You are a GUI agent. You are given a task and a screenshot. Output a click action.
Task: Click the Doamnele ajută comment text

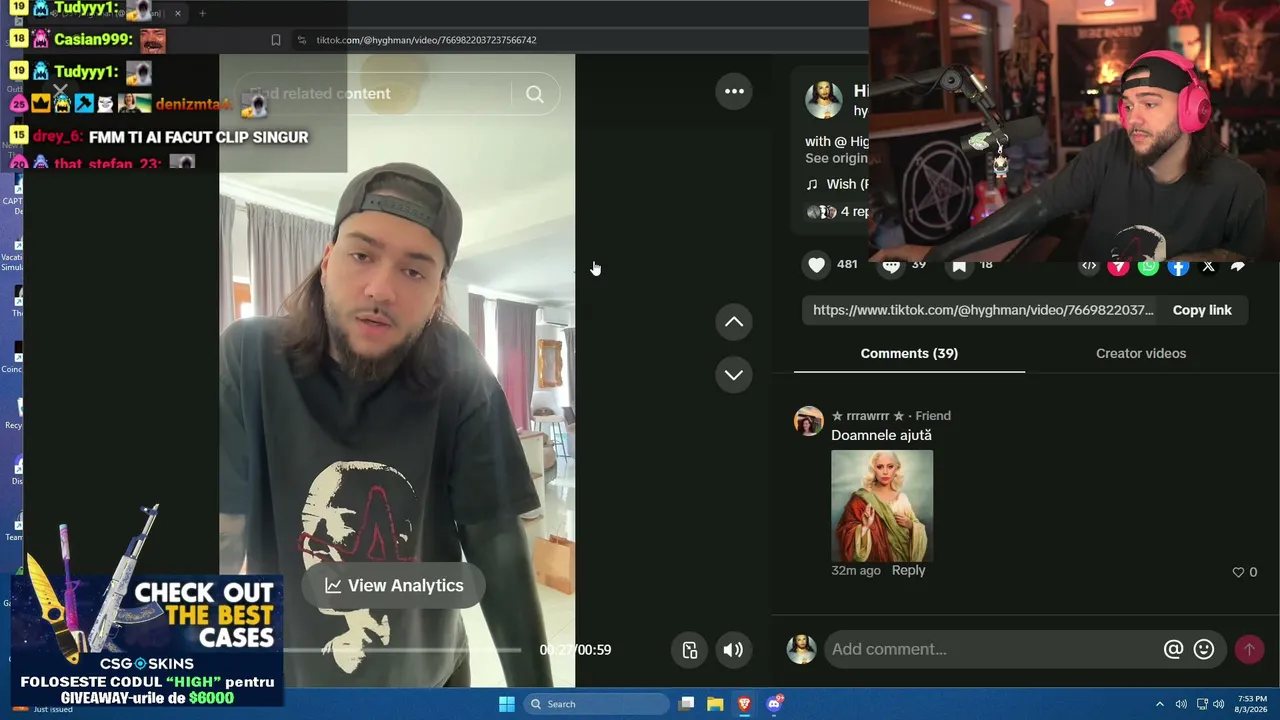point(881,435)
